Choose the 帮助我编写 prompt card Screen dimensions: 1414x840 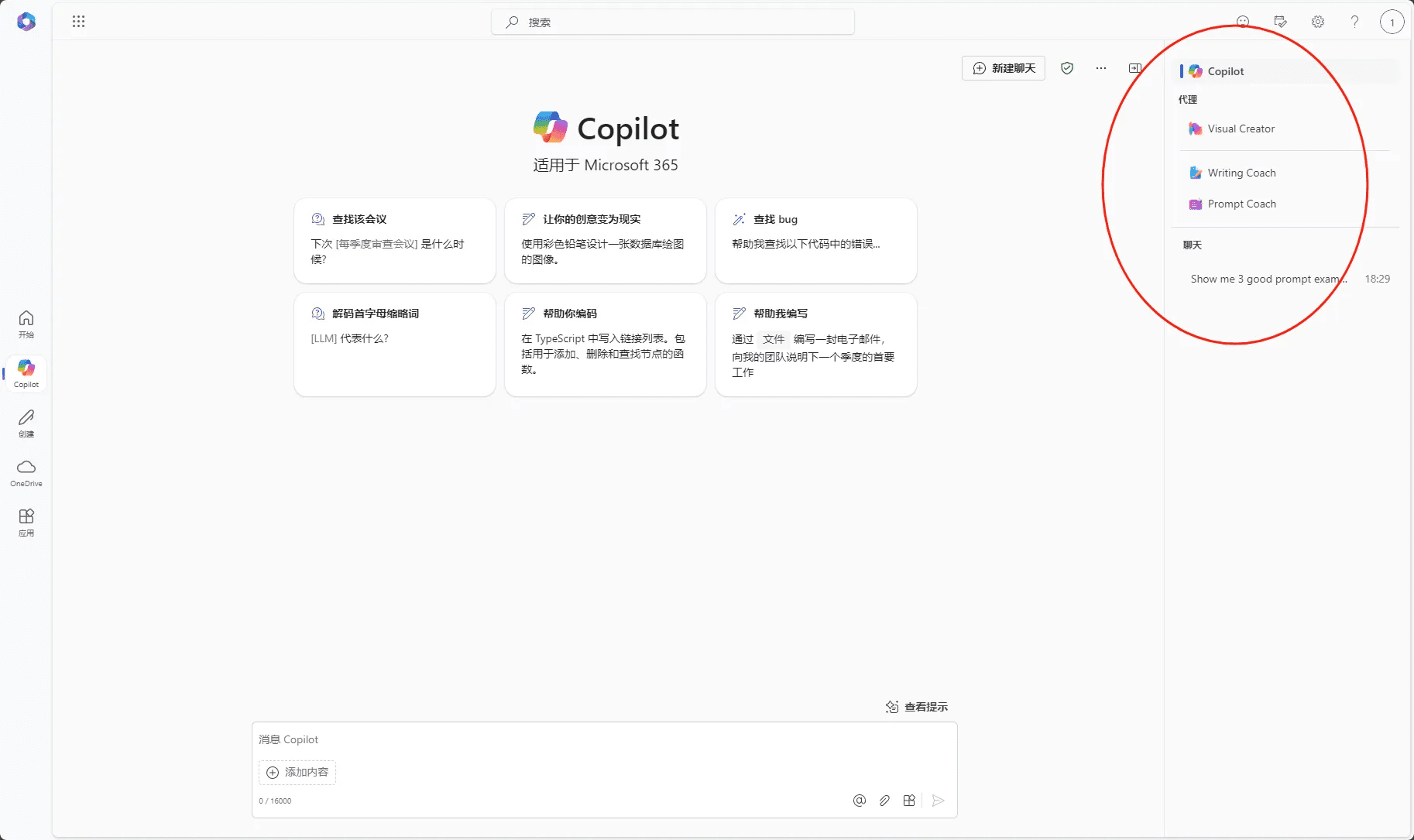(x=816, y=345)
